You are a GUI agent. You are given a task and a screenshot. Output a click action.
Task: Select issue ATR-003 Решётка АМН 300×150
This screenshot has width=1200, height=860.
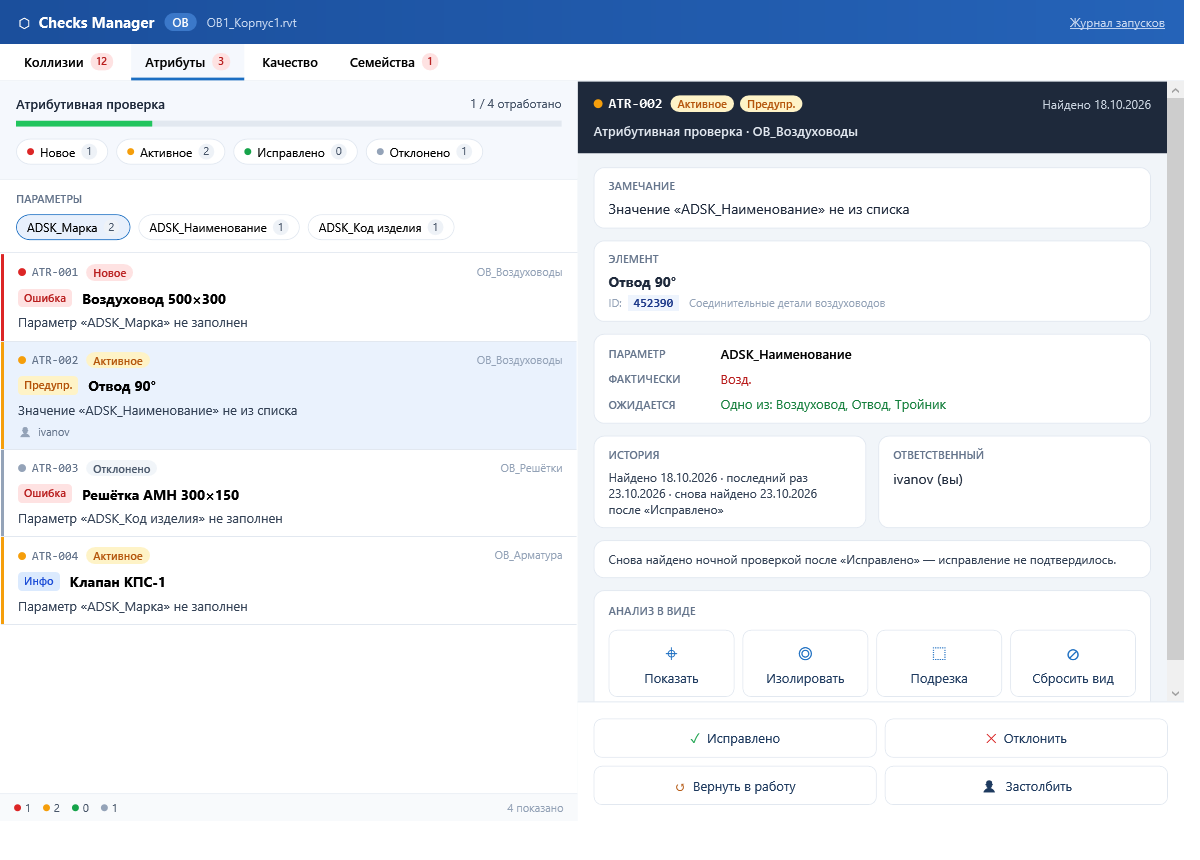[x=289, y=494]
